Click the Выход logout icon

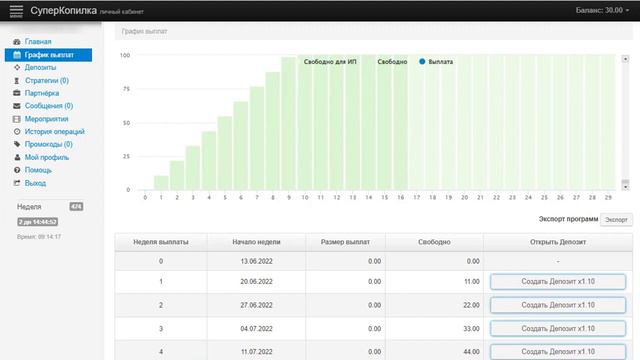pyautogui.click(x=17, y=183)
